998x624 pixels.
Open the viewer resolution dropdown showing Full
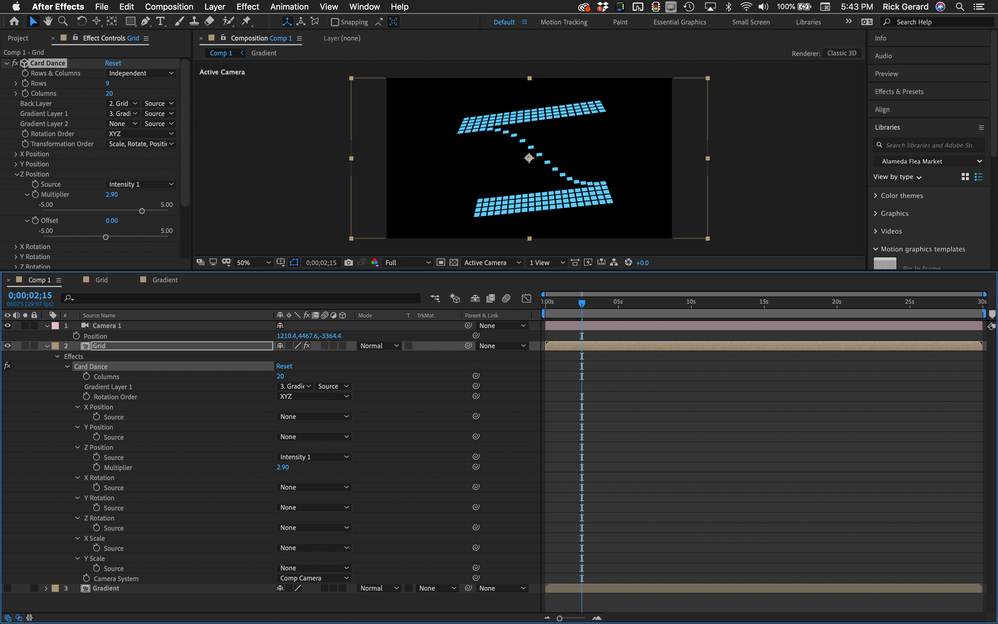point(407,262)
